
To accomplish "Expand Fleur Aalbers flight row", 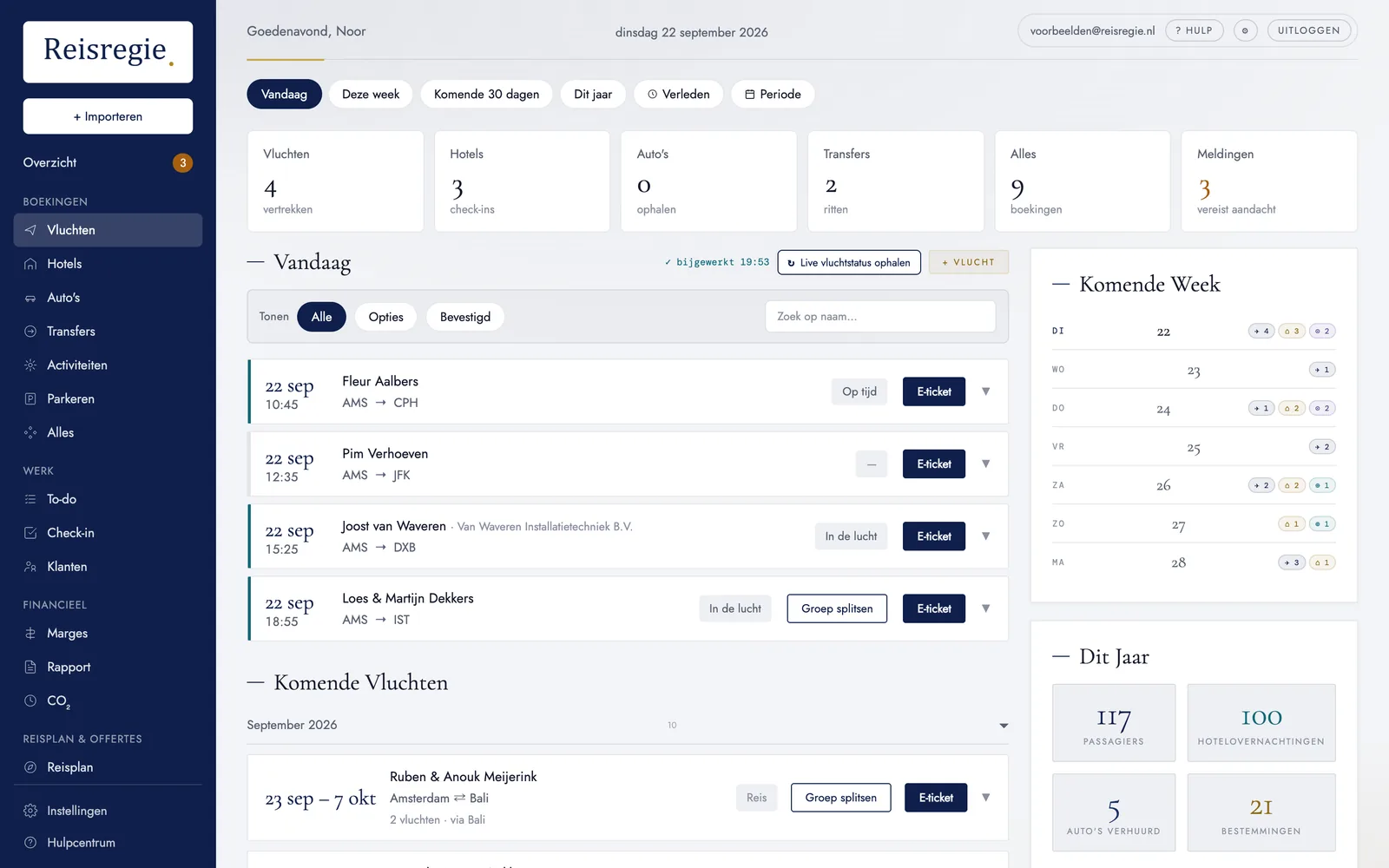I will point(986,391).
